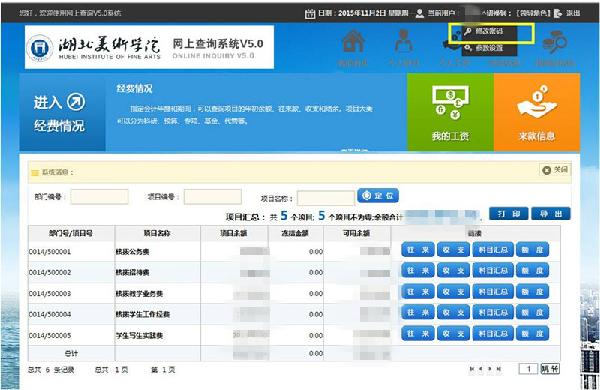The height and width of the screenshot is (390, 600).
Task: Click 往来 for project 0014/500003
Action: point(418,291)
